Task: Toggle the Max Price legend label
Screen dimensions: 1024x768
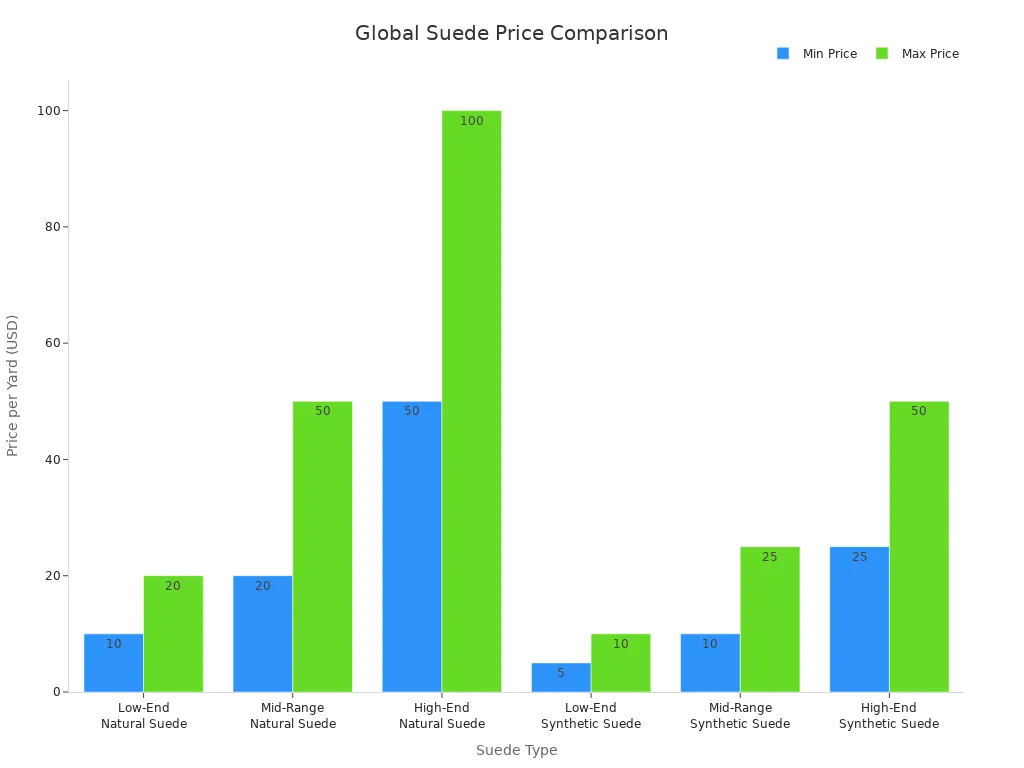Action: [x=930, y=54]
